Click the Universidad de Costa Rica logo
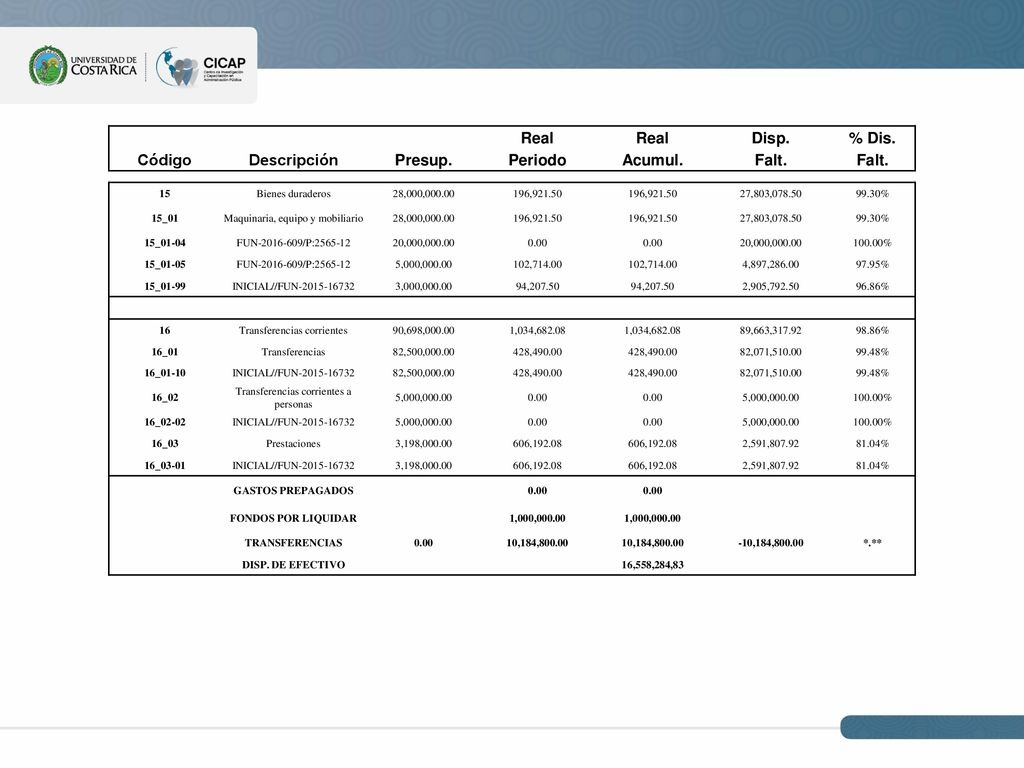Viewport: 1024px width, 768px height. click(x=82, y=65)
